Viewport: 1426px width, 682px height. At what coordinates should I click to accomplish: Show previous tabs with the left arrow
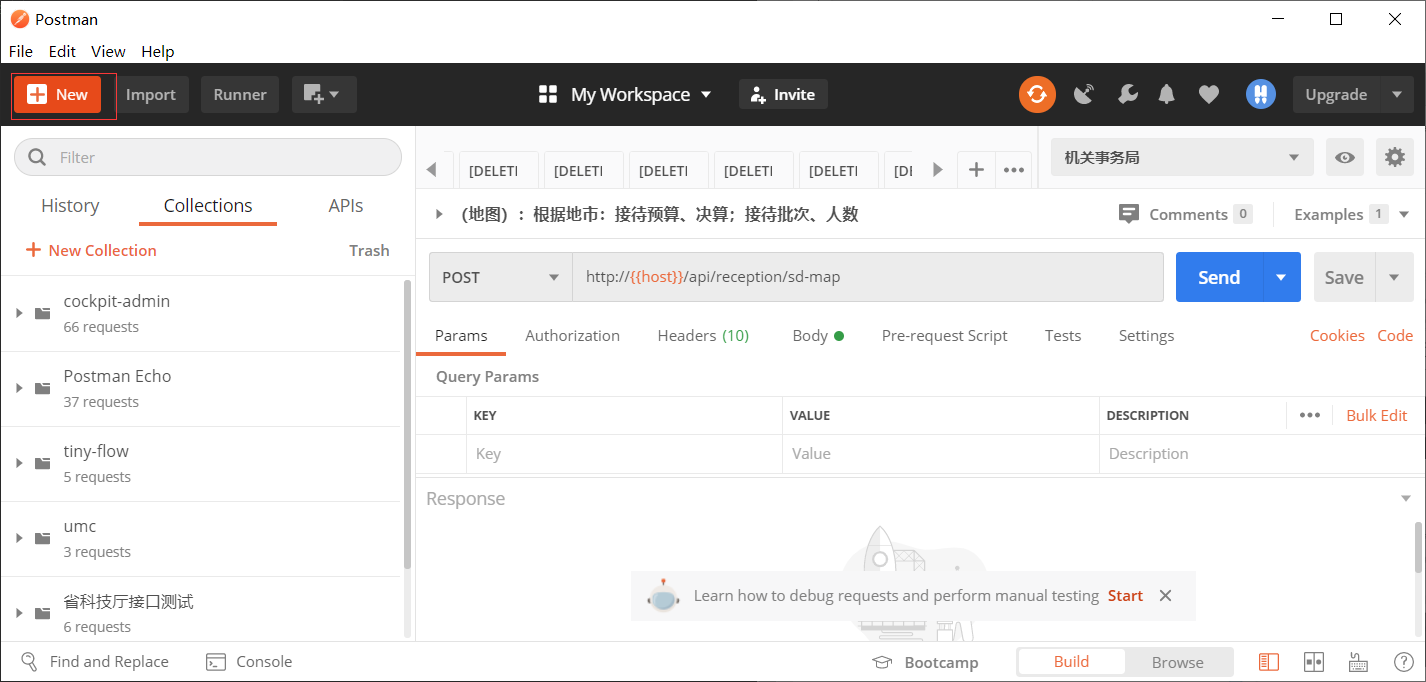[x=432, y=170]
